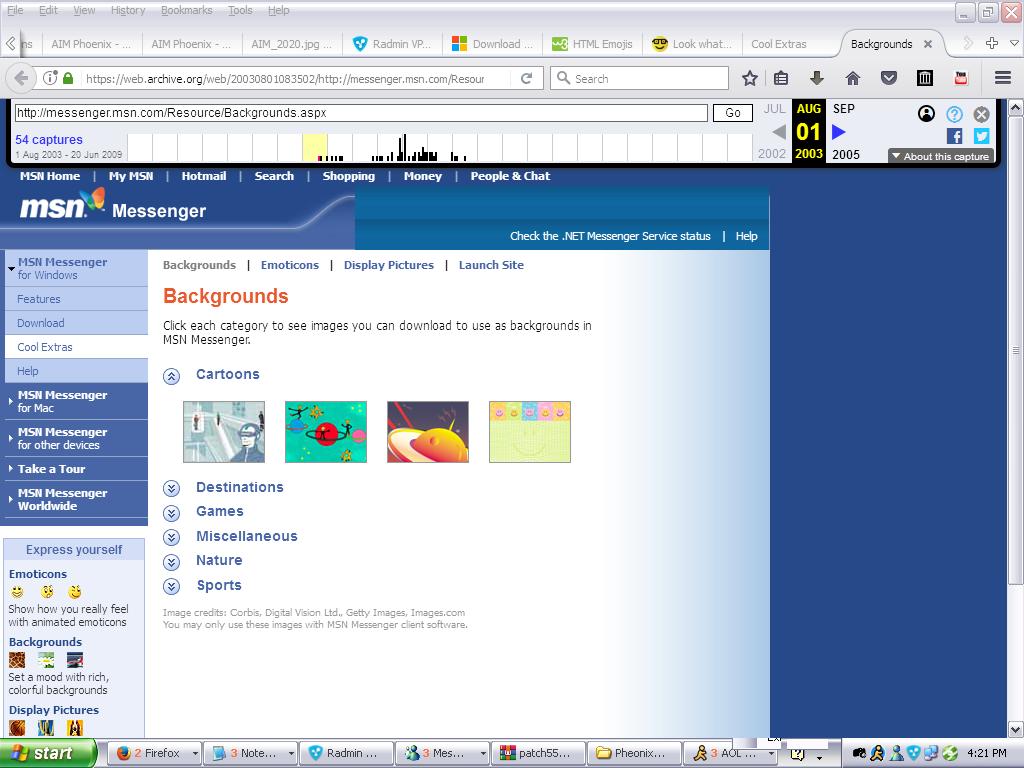Share capture on Facebook icon

[x=954, y=136]
